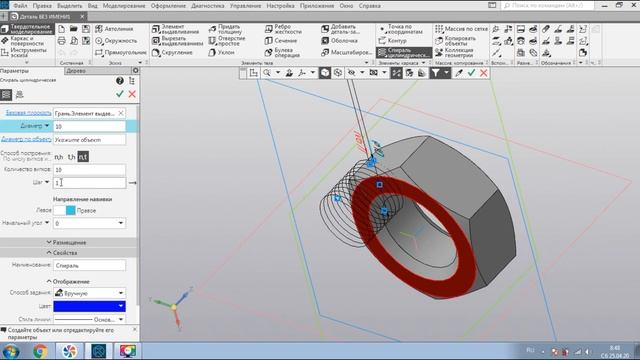640x360 pixels.
Task: Activate Каркас и поверхности toolset
Action: click(x=24, y=41)
